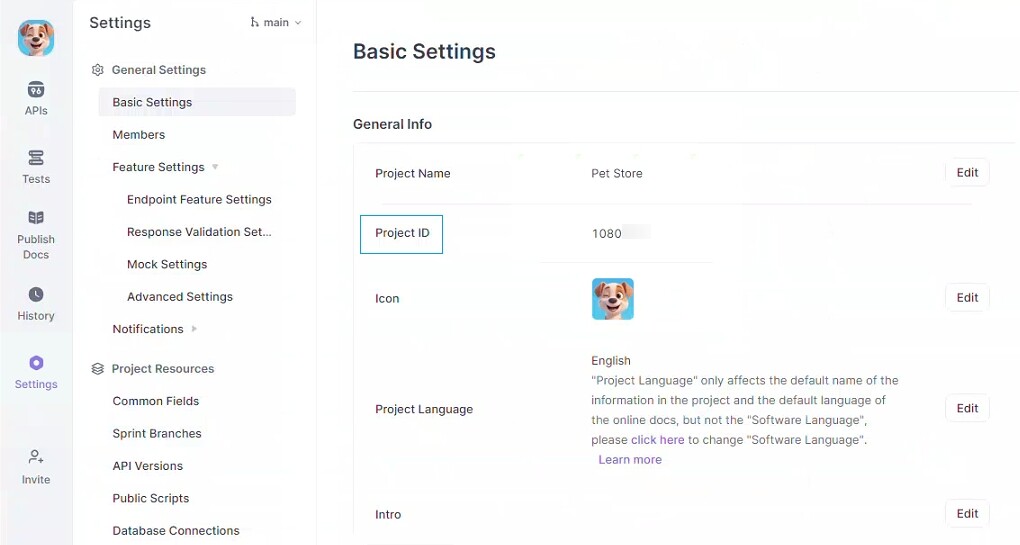Screen dimensions: 1020x545
Task: Open the main branch dropdown
Action: pyautogui.click(x=276, y=22)
